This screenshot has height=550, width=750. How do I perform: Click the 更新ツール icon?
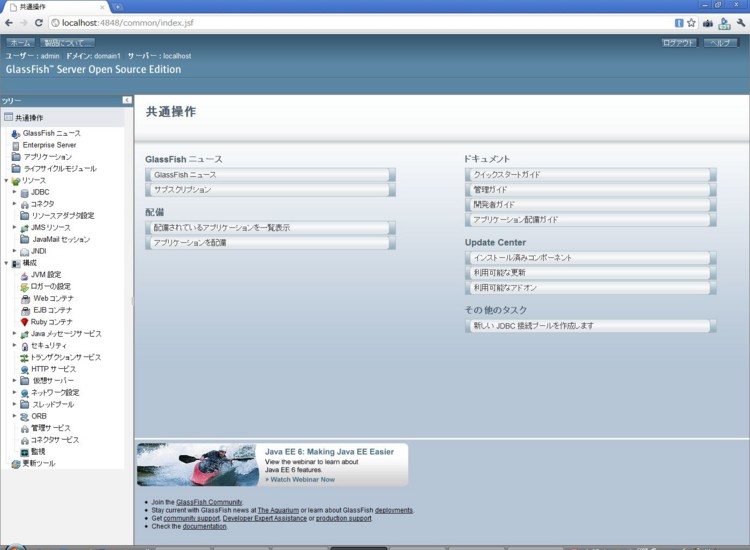16,463
